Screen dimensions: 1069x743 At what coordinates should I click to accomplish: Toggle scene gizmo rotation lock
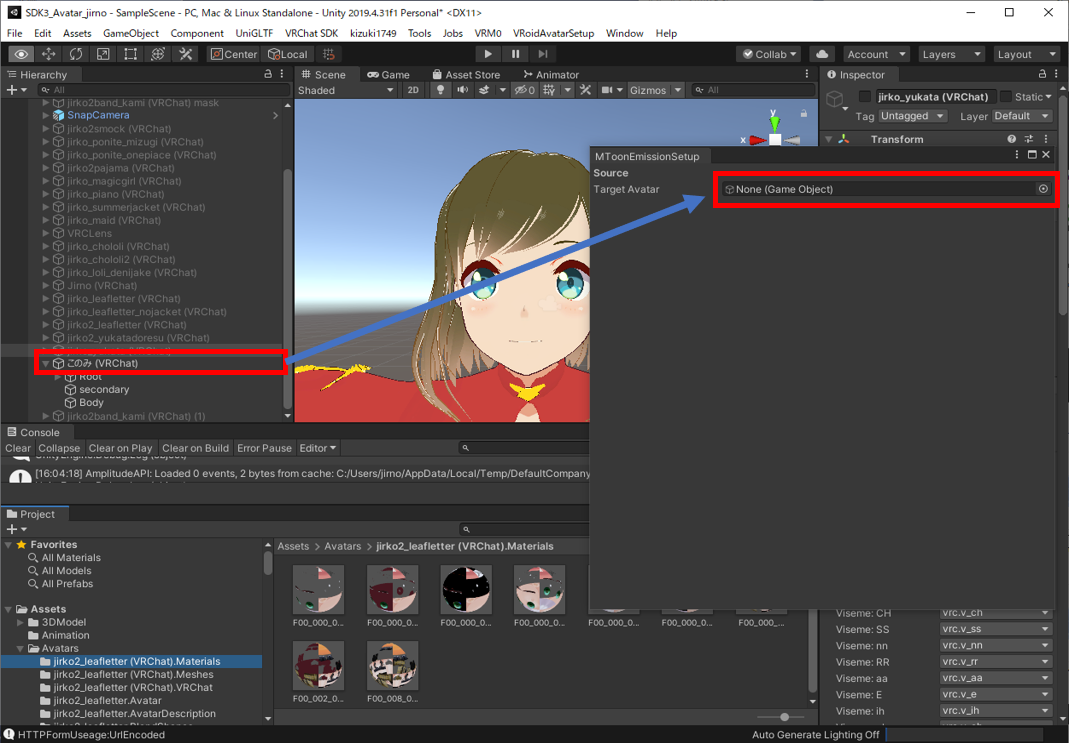pyautogui.click(x=804, y=113)
